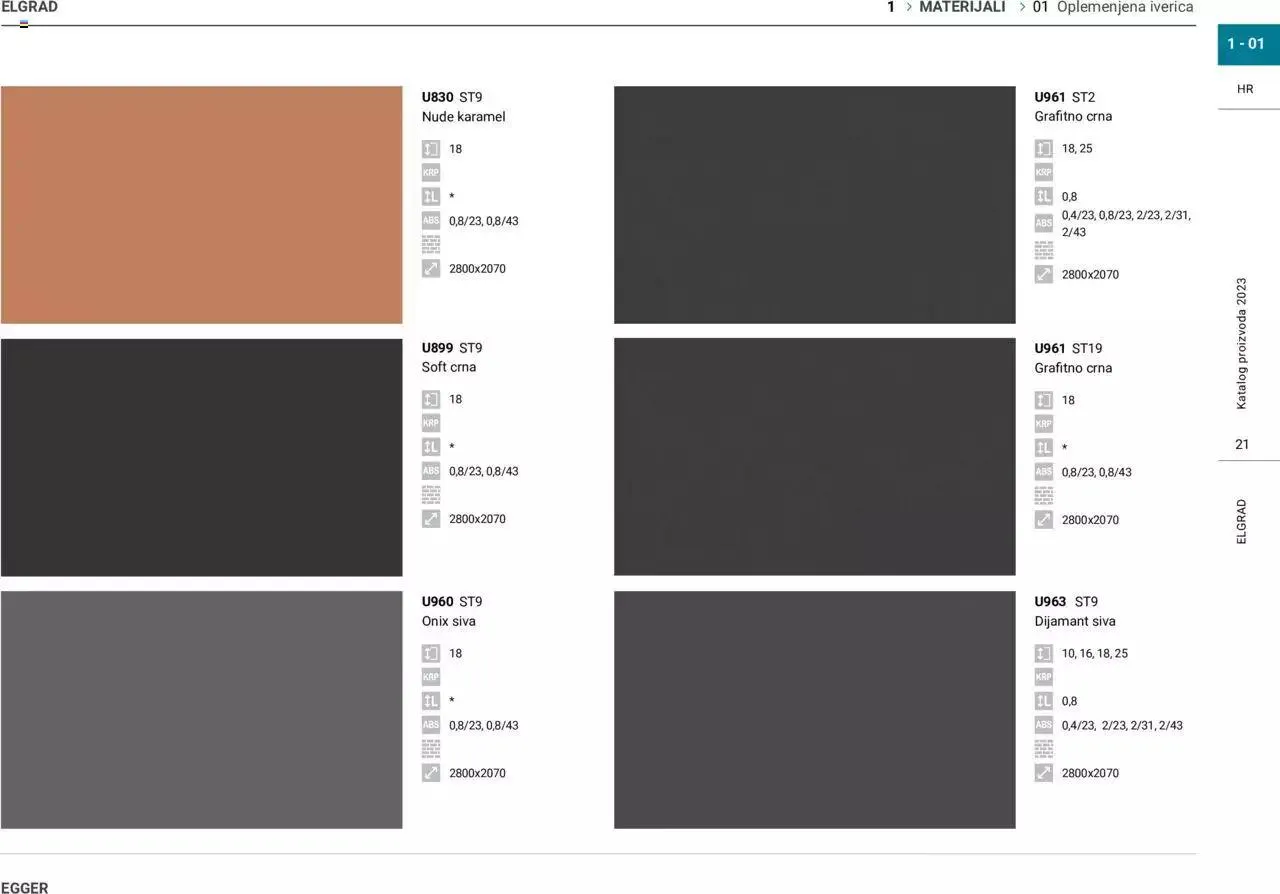
Task: Click the HR language label
Action: pyautogui.click(x=1245, y=89)
